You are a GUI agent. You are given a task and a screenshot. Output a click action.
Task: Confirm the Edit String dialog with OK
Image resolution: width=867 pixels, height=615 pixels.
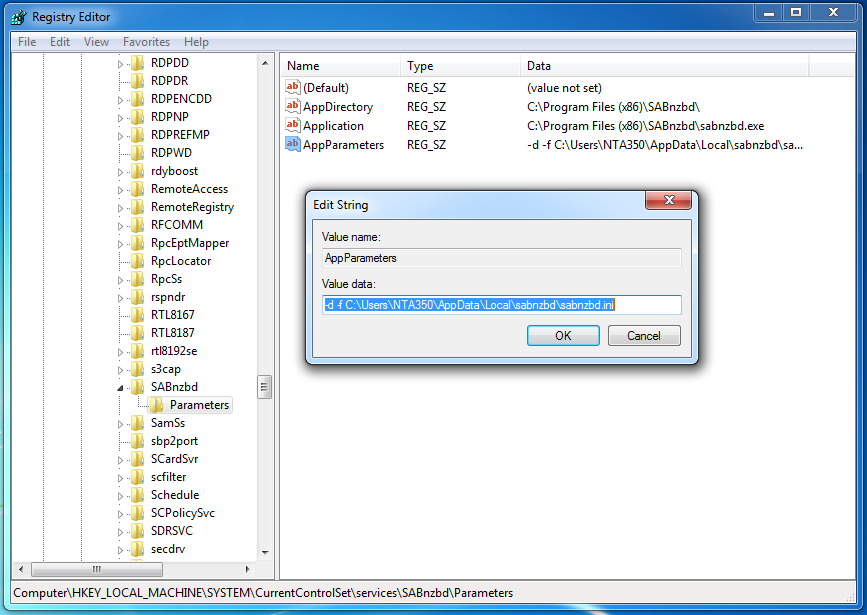563,336
